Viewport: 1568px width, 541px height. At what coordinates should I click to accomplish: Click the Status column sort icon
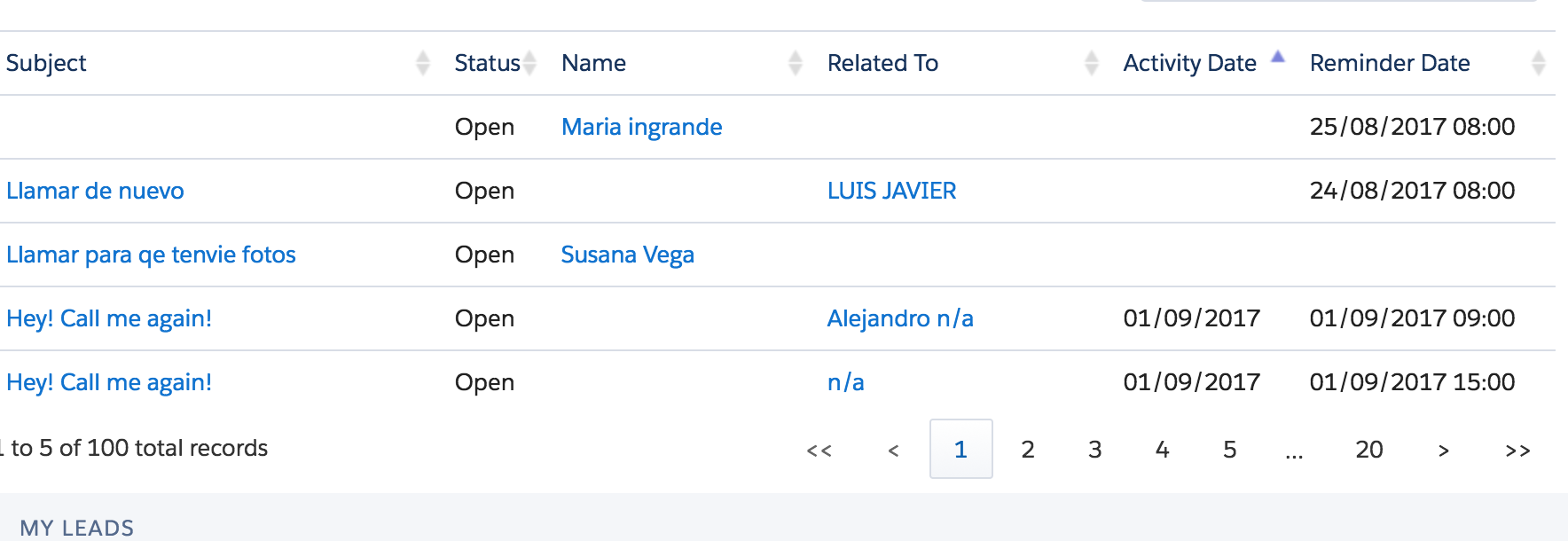[529, 63]
